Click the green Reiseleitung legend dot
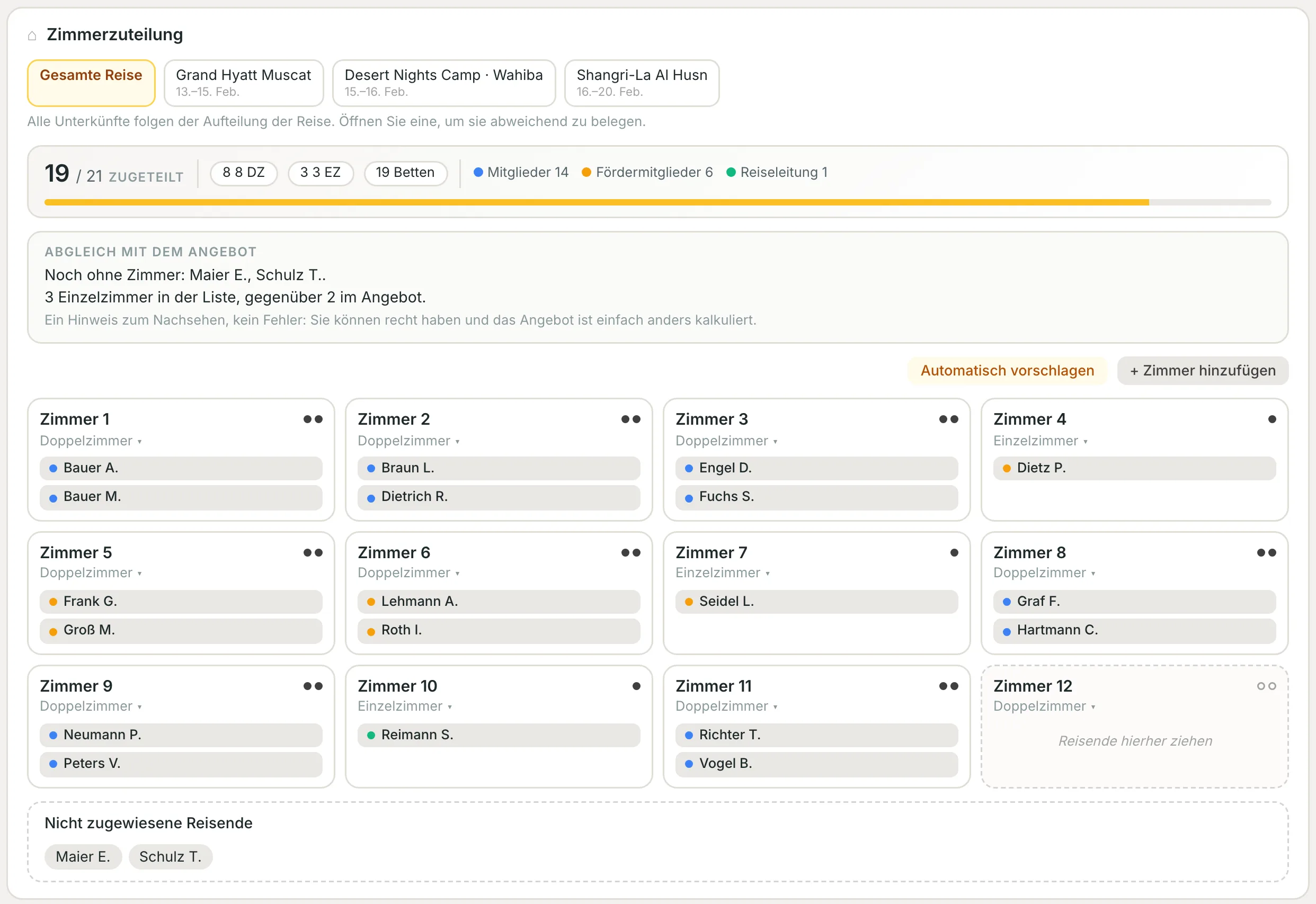Screen dimensions: 1316x904 click(731, 172)
